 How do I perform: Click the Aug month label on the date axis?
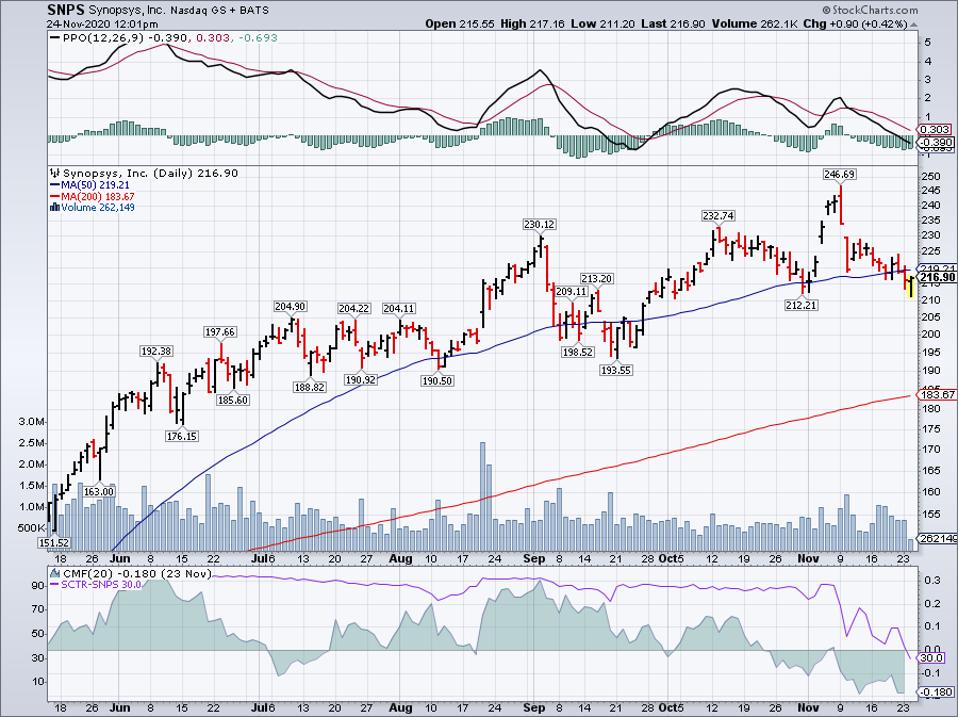pos(400,558)
